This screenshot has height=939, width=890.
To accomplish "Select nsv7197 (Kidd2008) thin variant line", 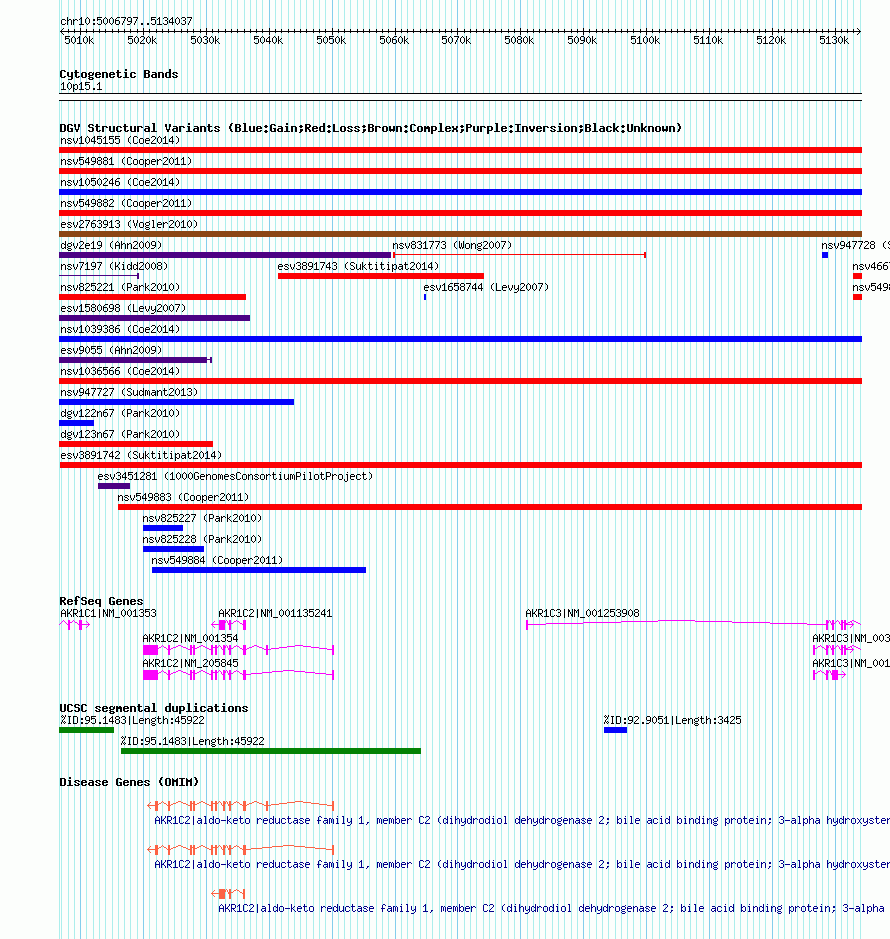I will (99, 276).
